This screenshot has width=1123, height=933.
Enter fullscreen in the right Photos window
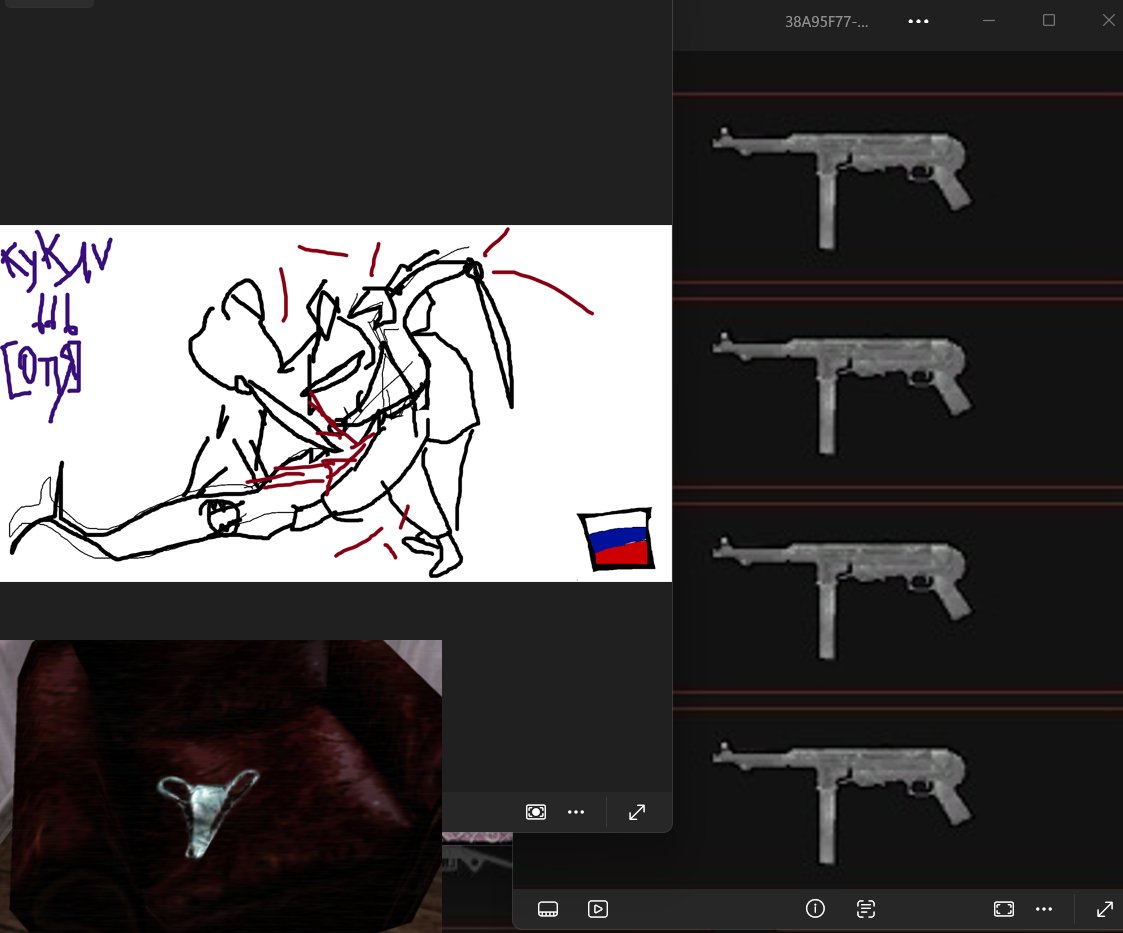[x=1105, y=909]
